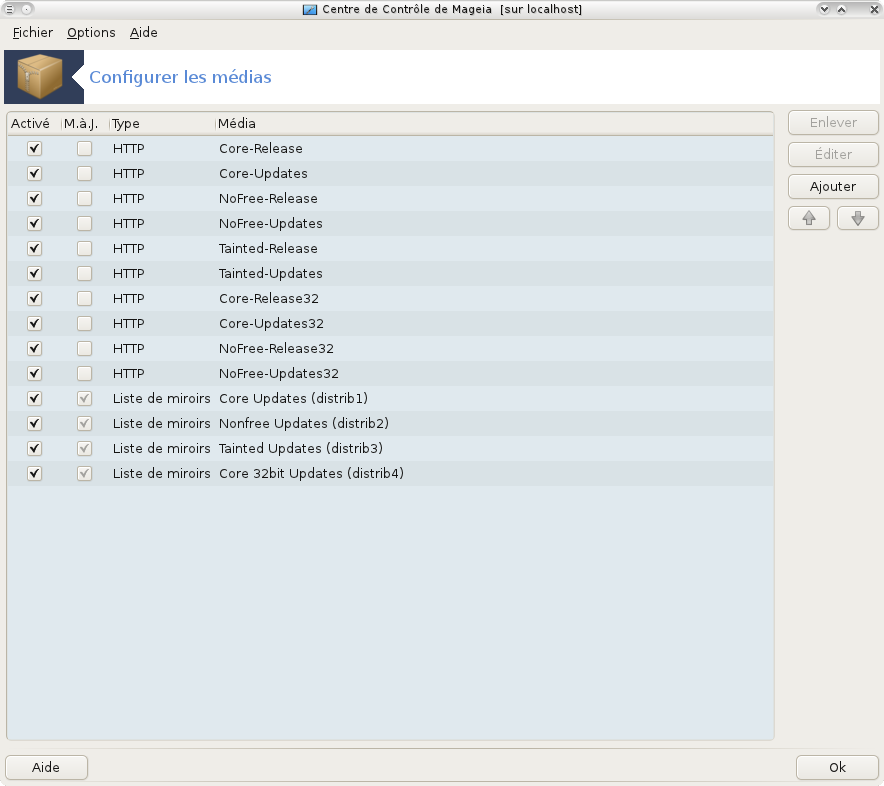
Task: Select the NoFree-Release media name
Action: [268, 198]
